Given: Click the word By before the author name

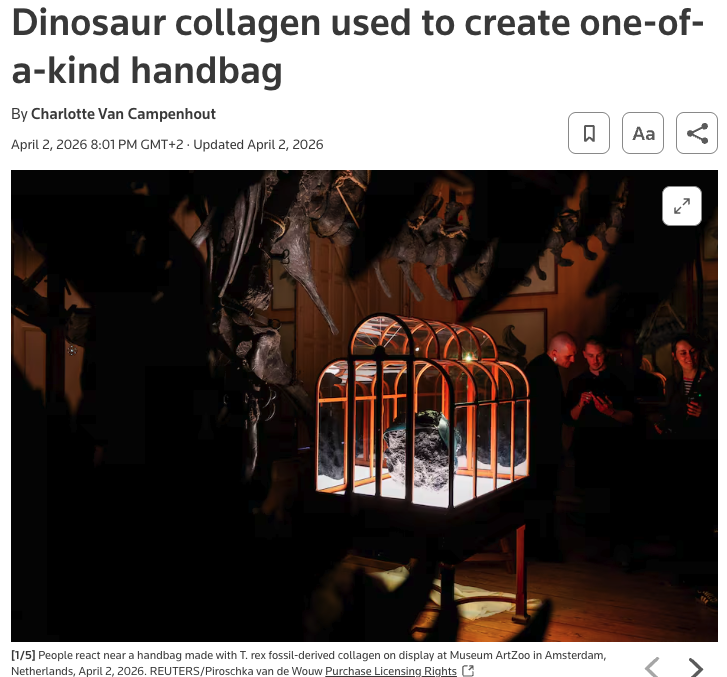Looking at the screenshot, I should pyautogui.click(x=19, y=114).
